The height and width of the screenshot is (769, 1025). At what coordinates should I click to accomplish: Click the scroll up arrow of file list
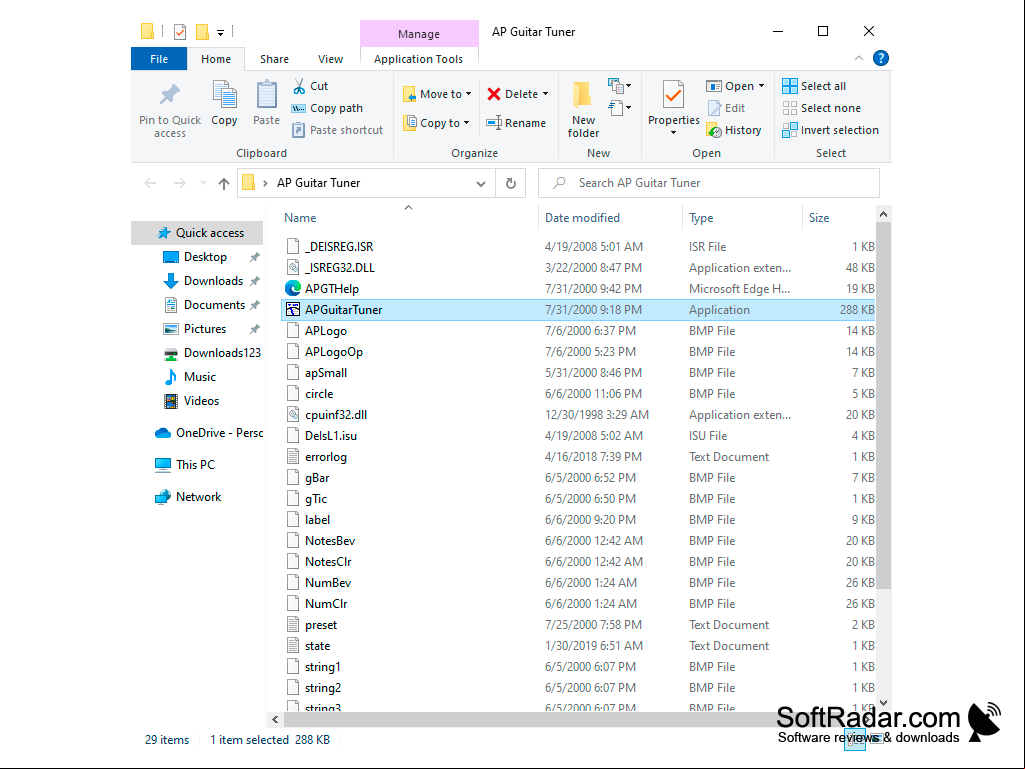click(883, 214)
